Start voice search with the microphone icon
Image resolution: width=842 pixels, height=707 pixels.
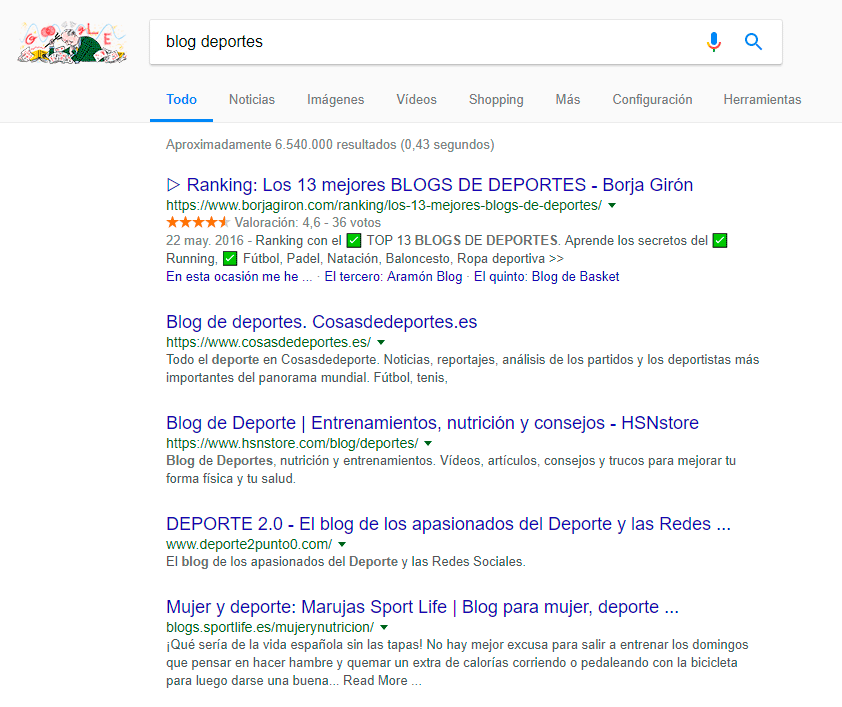coord(714,42)
